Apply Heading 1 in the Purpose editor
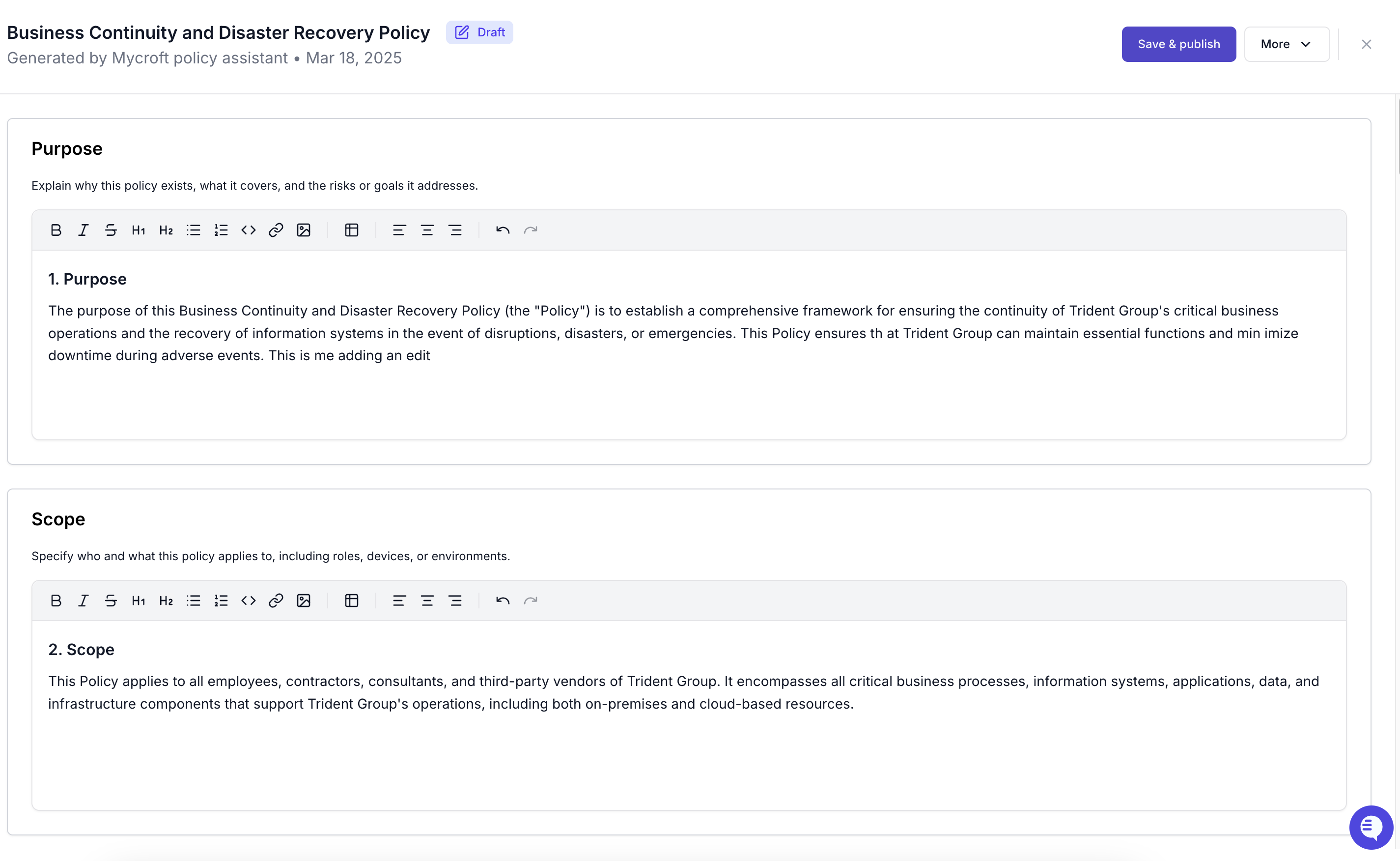The width and height of the screenshot is (1400, 861). (x=139, y=230)
